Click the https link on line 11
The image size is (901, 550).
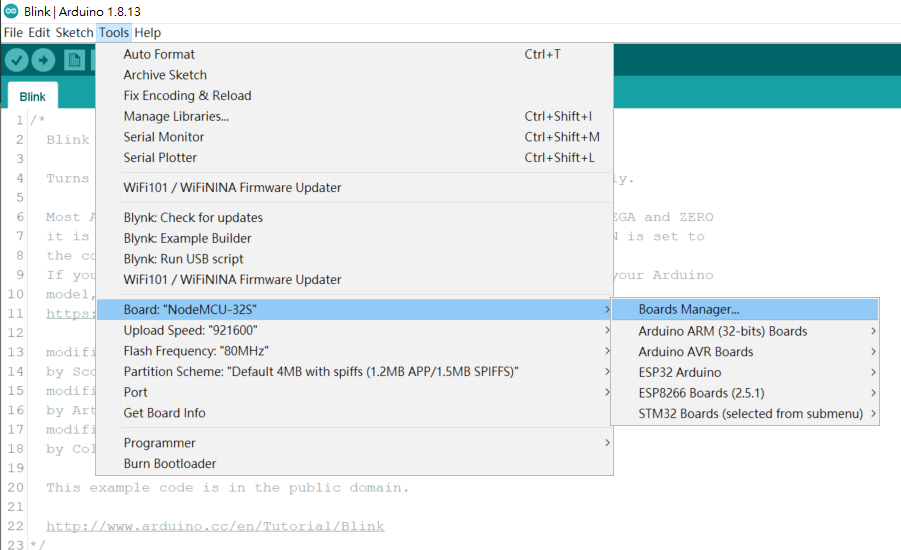pyautogui.click(x=70, y=313)
